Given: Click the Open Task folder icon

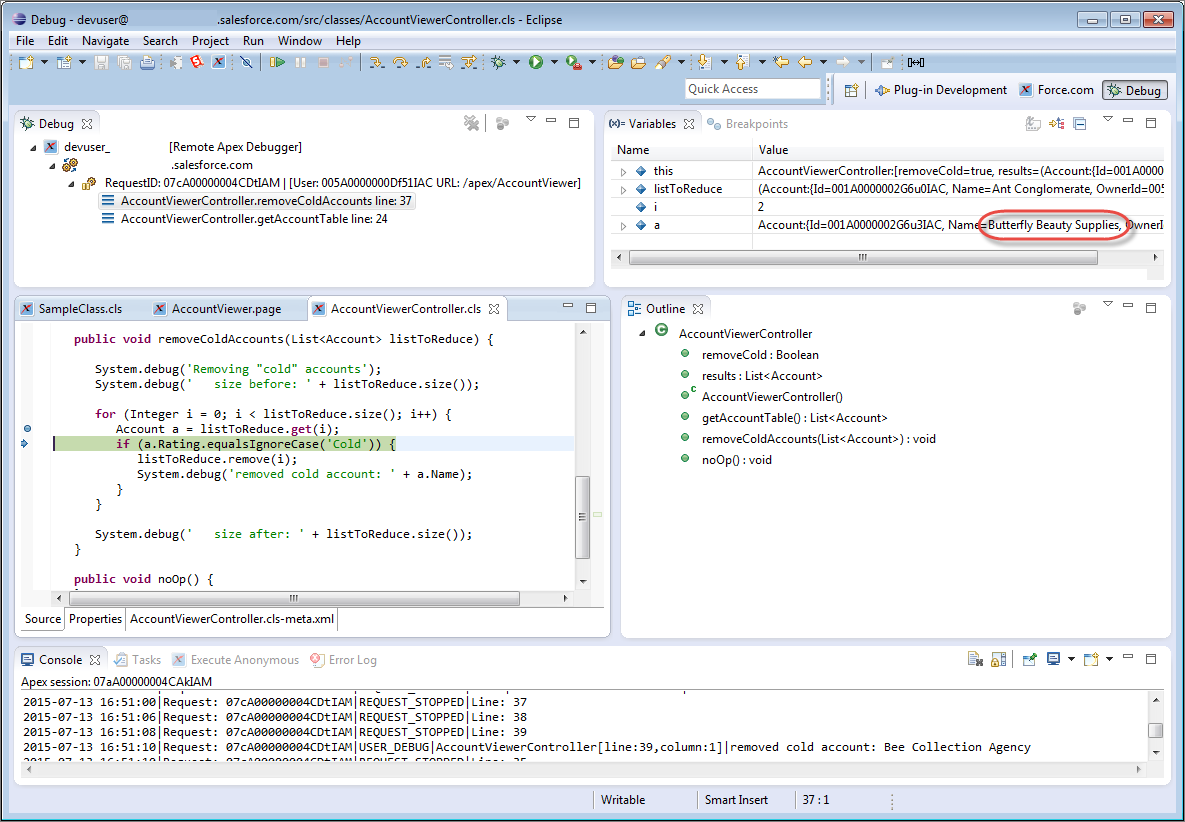Looking at the screenshot, I should (639, 63).
